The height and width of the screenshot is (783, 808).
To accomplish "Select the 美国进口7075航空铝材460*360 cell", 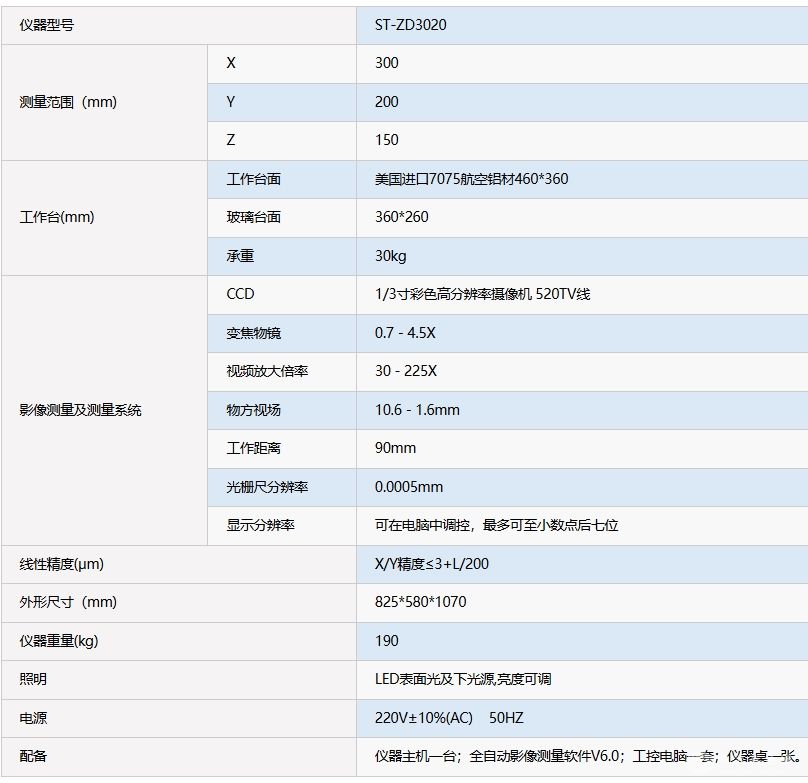I will 471,179.
